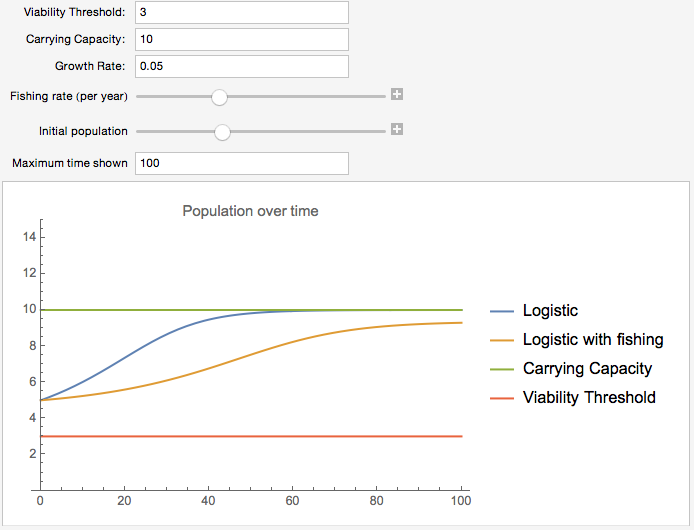Click the red Viability Threshold legend swatch

click(502, 398)
